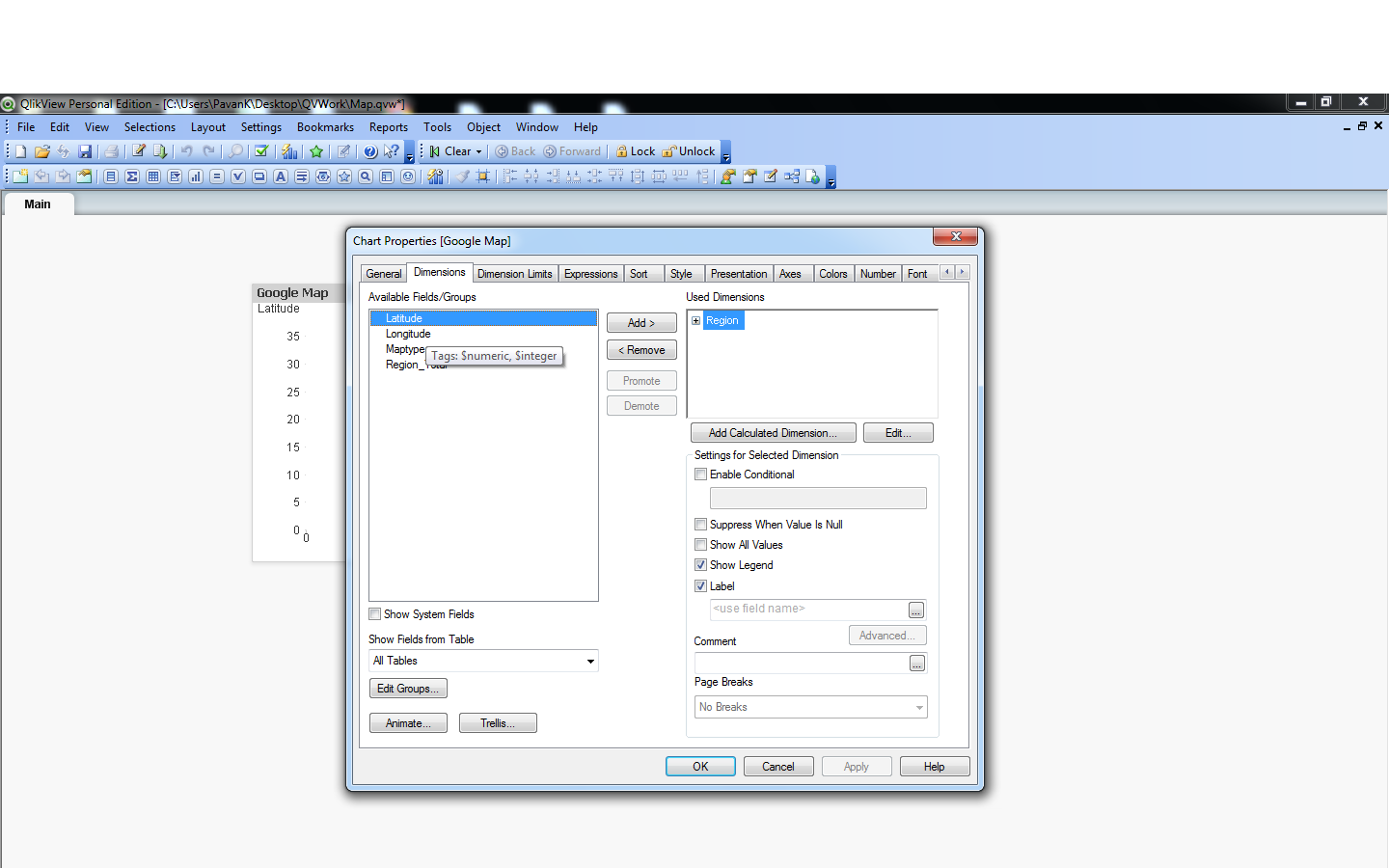Open the Clear button dropdown arrow

pyautogui.click(x=478, y=151)
